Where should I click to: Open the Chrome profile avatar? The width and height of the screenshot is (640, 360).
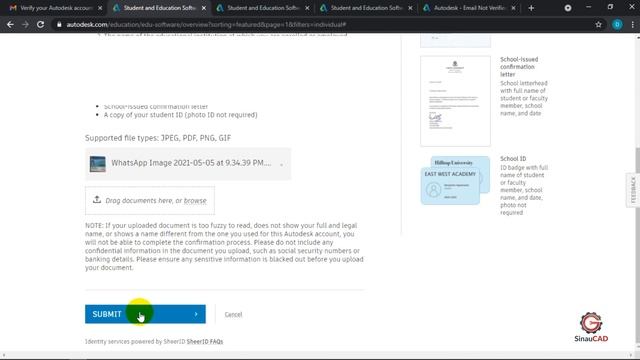tap(617, 24)
